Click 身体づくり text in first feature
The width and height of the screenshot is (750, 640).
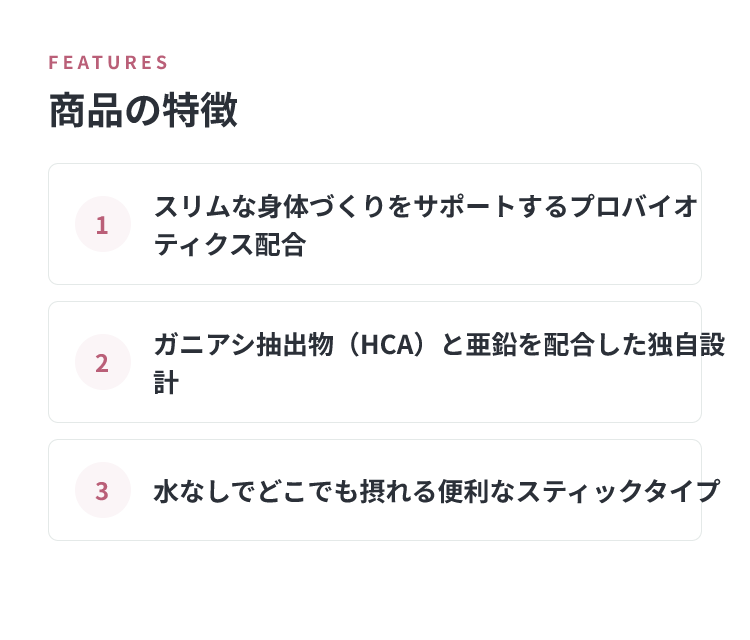[x=321, y=207]
